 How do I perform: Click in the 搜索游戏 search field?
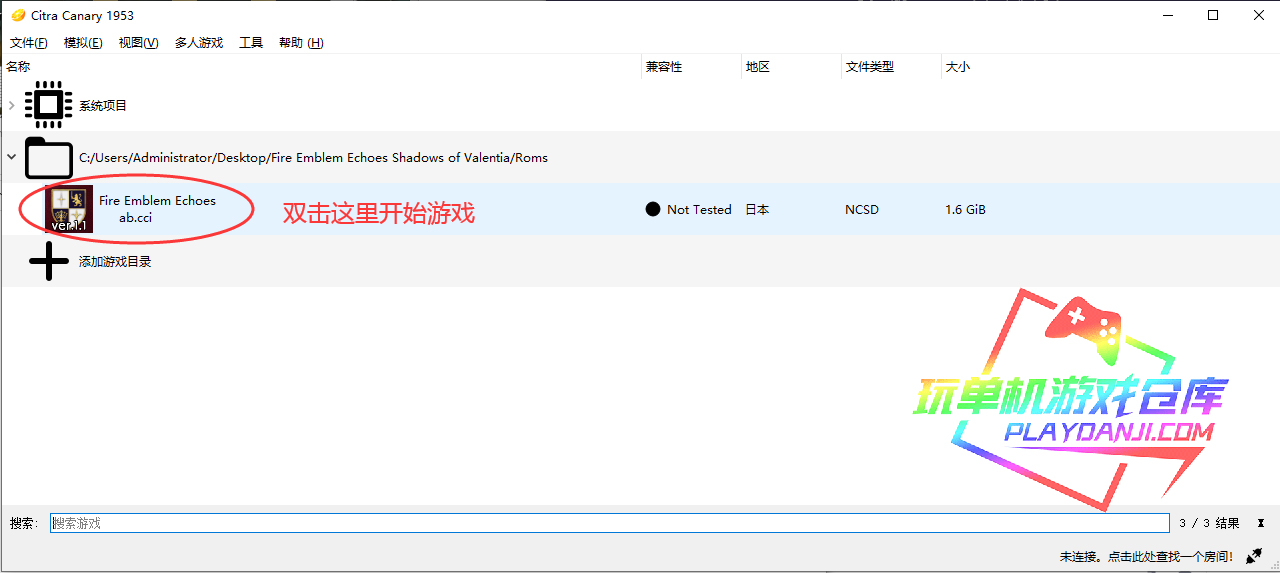(608, 523)
